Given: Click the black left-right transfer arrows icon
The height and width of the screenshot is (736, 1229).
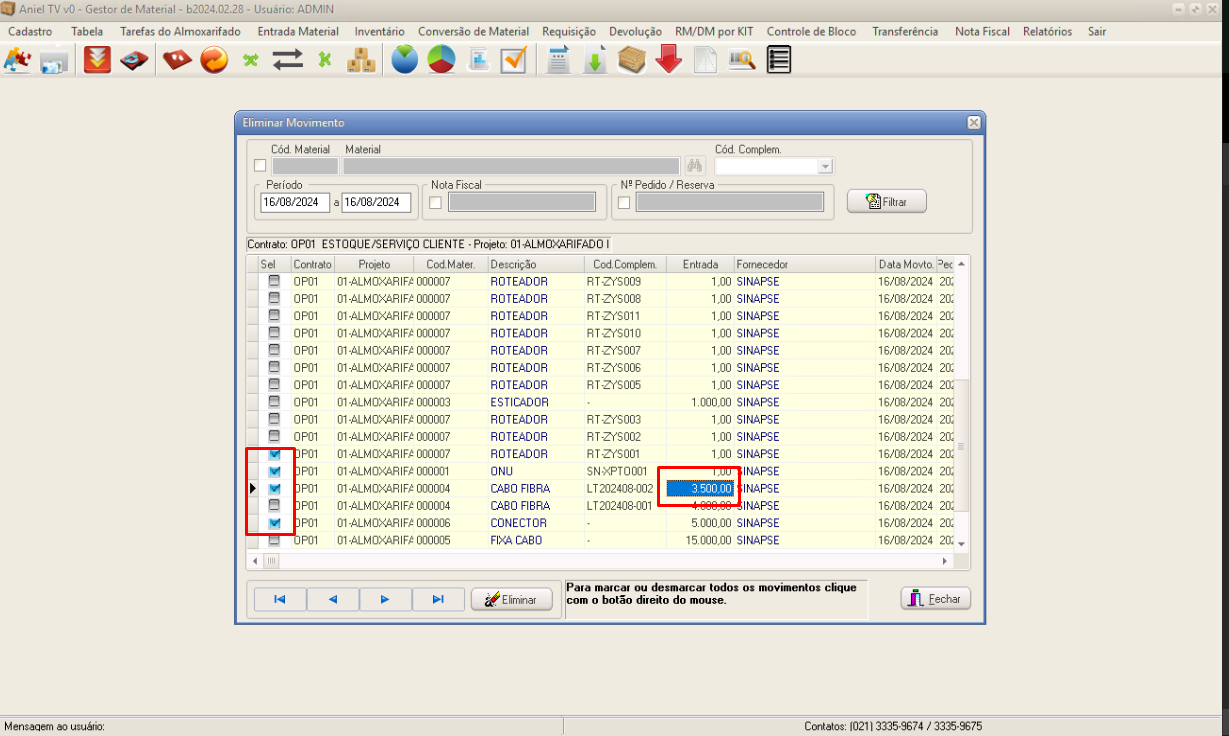Looking at the screenshot, I should point(288,60).
